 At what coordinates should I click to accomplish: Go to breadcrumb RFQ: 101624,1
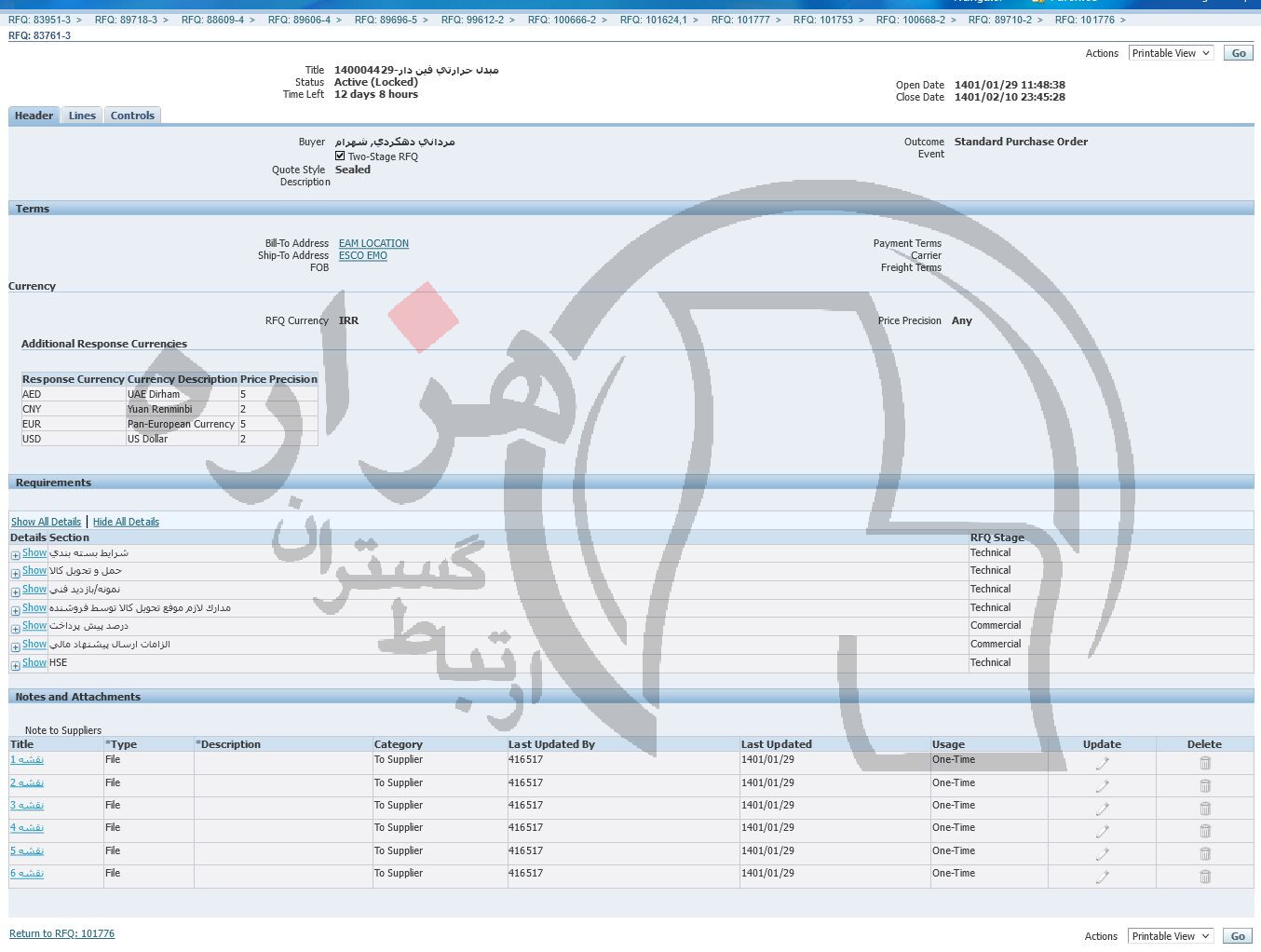tap(654, 20)
